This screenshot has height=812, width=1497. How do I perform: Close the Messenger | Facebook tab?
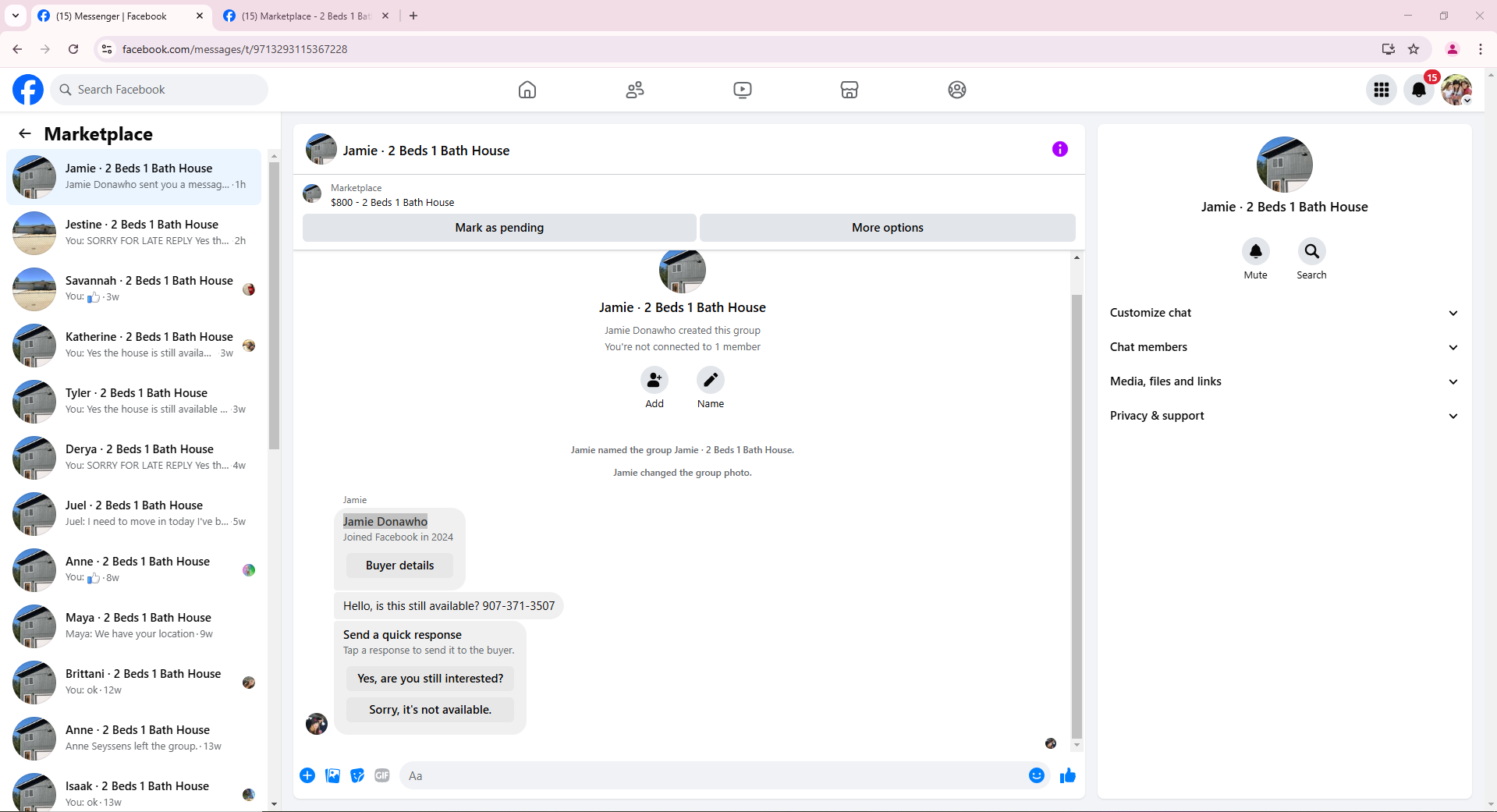pyautogui.click(x=200, y=16)
